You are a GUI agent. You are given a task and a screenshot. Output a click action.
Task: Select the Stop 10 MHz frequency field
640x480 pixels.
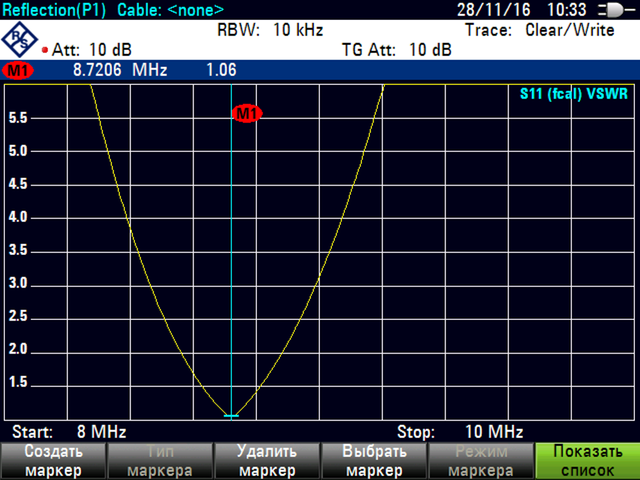coord(460,432)
